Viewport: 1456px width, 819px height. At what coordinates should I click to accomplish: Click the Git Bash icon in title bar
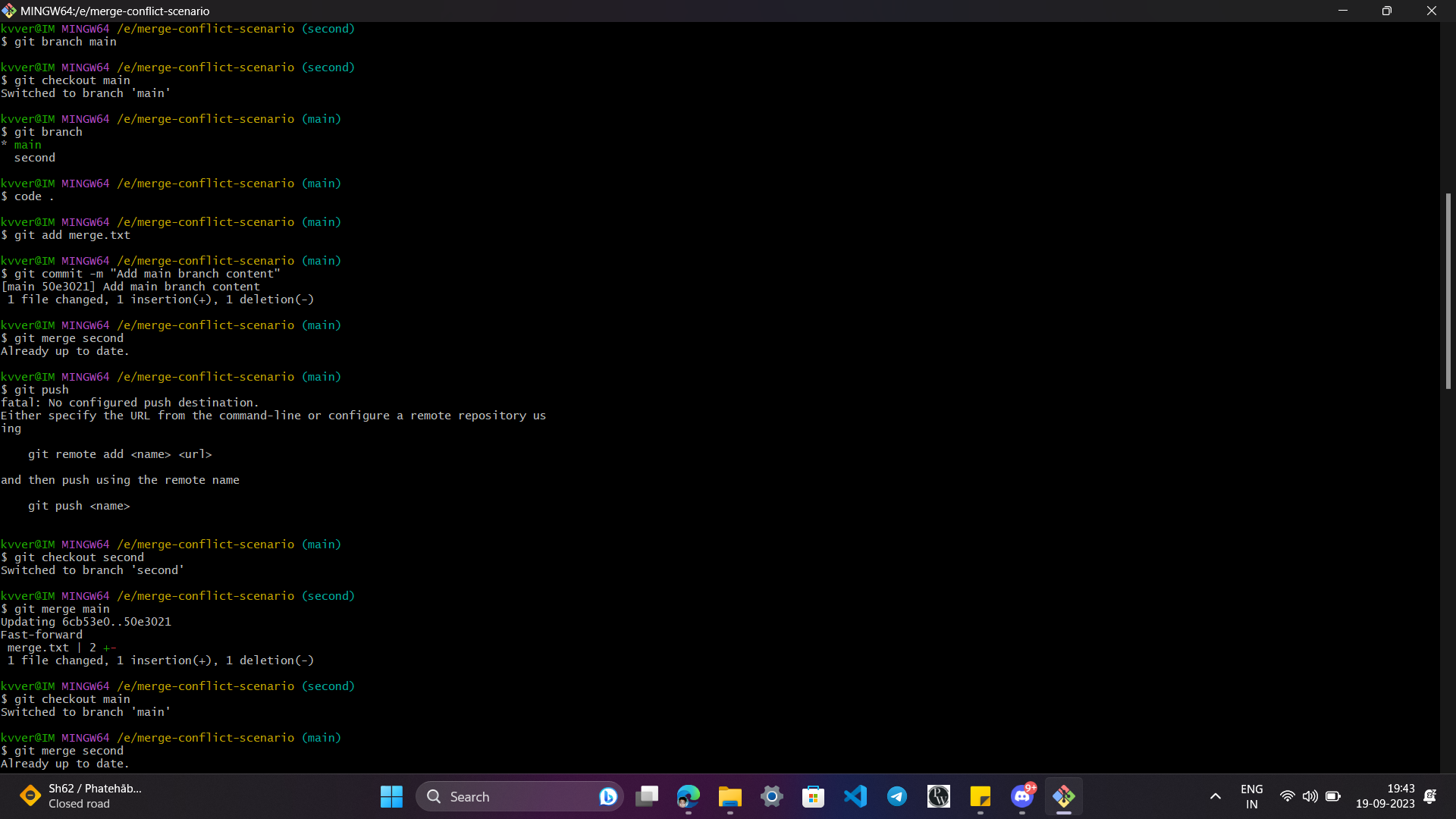point(9,11)
